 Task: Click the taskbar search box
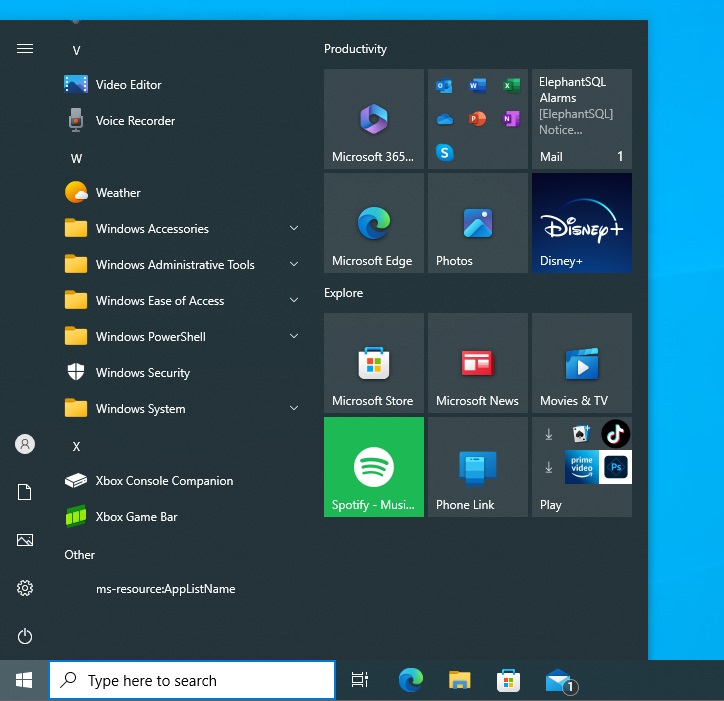(192, 680)
